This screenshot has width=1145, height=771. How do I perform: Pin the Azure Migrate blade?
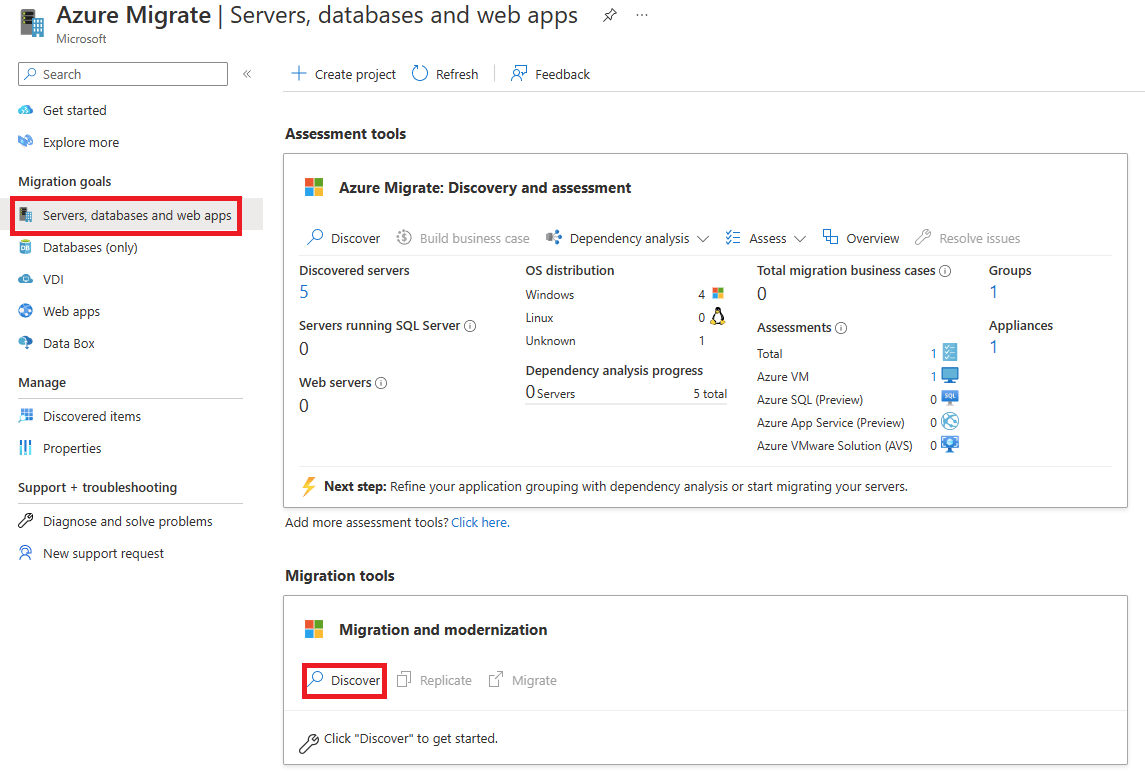[x=609, y=15]
